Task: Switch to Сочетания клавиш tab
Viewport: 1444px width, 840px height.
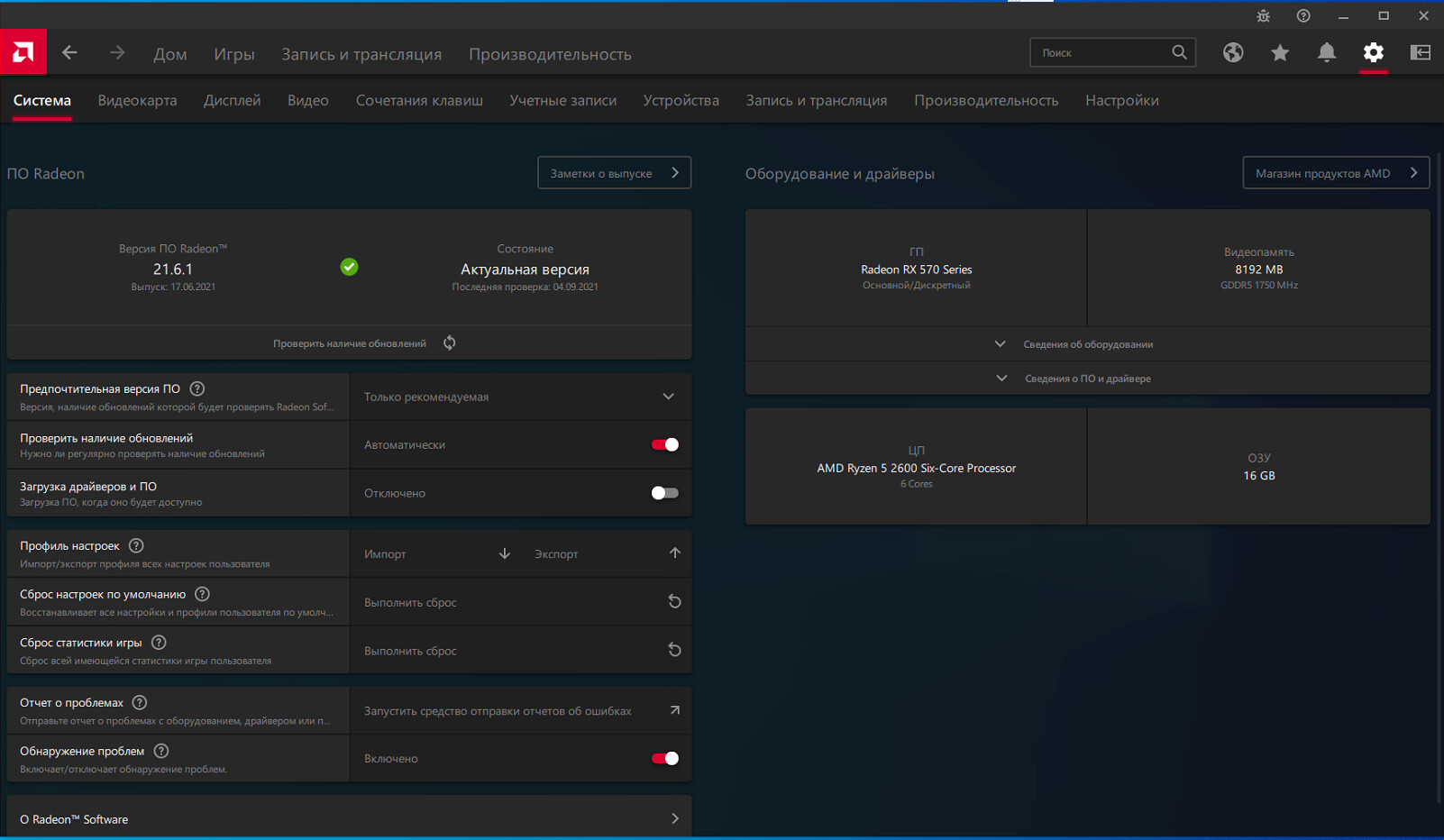Action: [419, 100]
